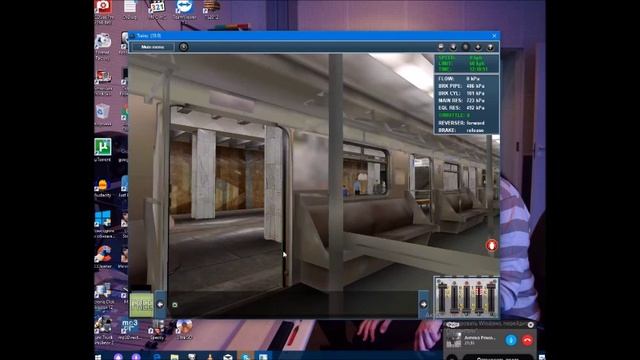Click the BRAKE release readout

(x=461, y=130)
